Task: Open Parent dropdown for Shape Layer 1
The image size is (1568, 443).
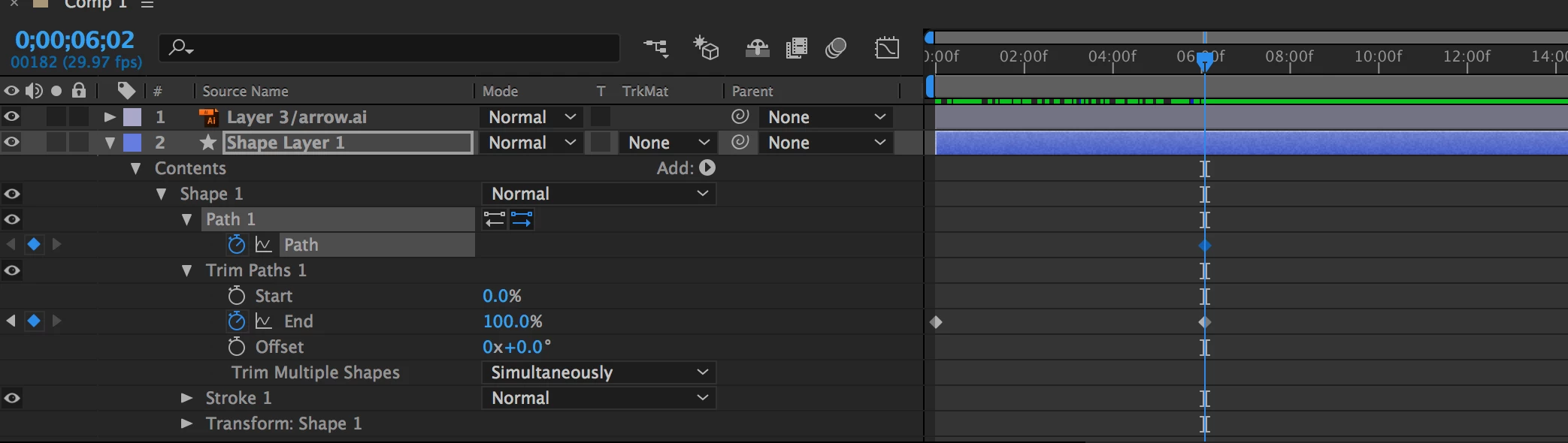Action: point(826,142)
